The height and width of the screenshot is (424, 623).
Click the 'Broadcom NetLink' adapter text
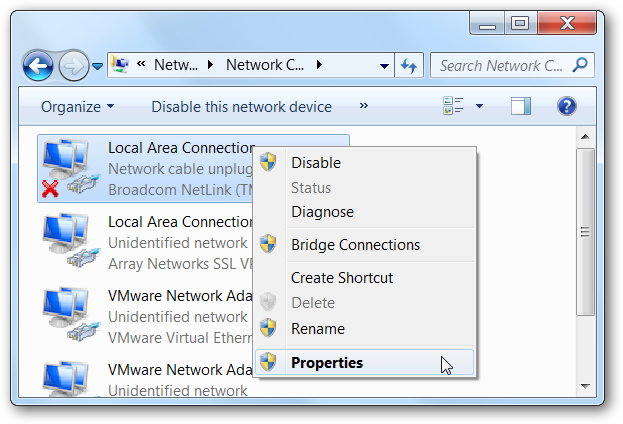[x=180, y=190]
